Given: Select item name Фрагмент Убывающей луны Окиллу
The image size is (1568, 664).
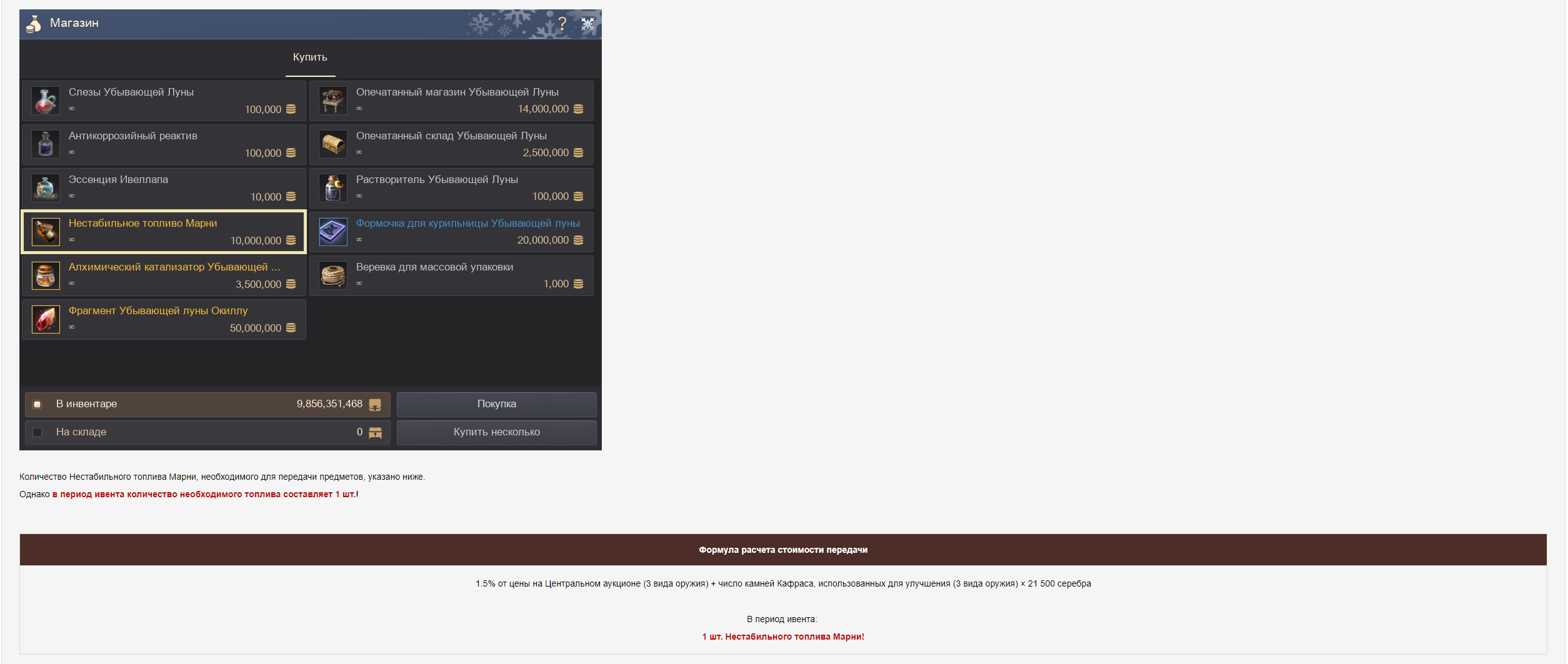Looking at the screenshot, I should coord(158,311).
